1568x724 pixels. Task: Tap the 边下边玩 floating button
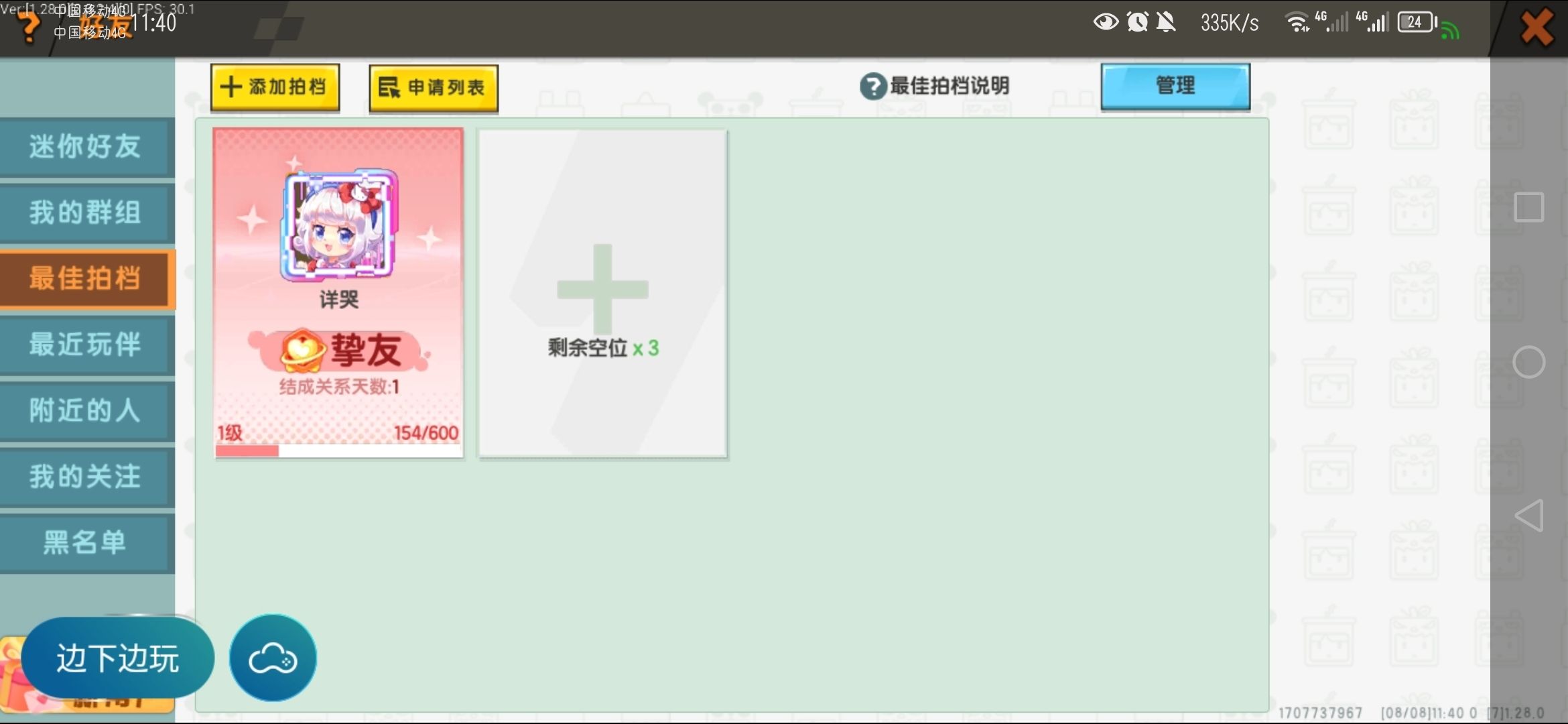118,658
